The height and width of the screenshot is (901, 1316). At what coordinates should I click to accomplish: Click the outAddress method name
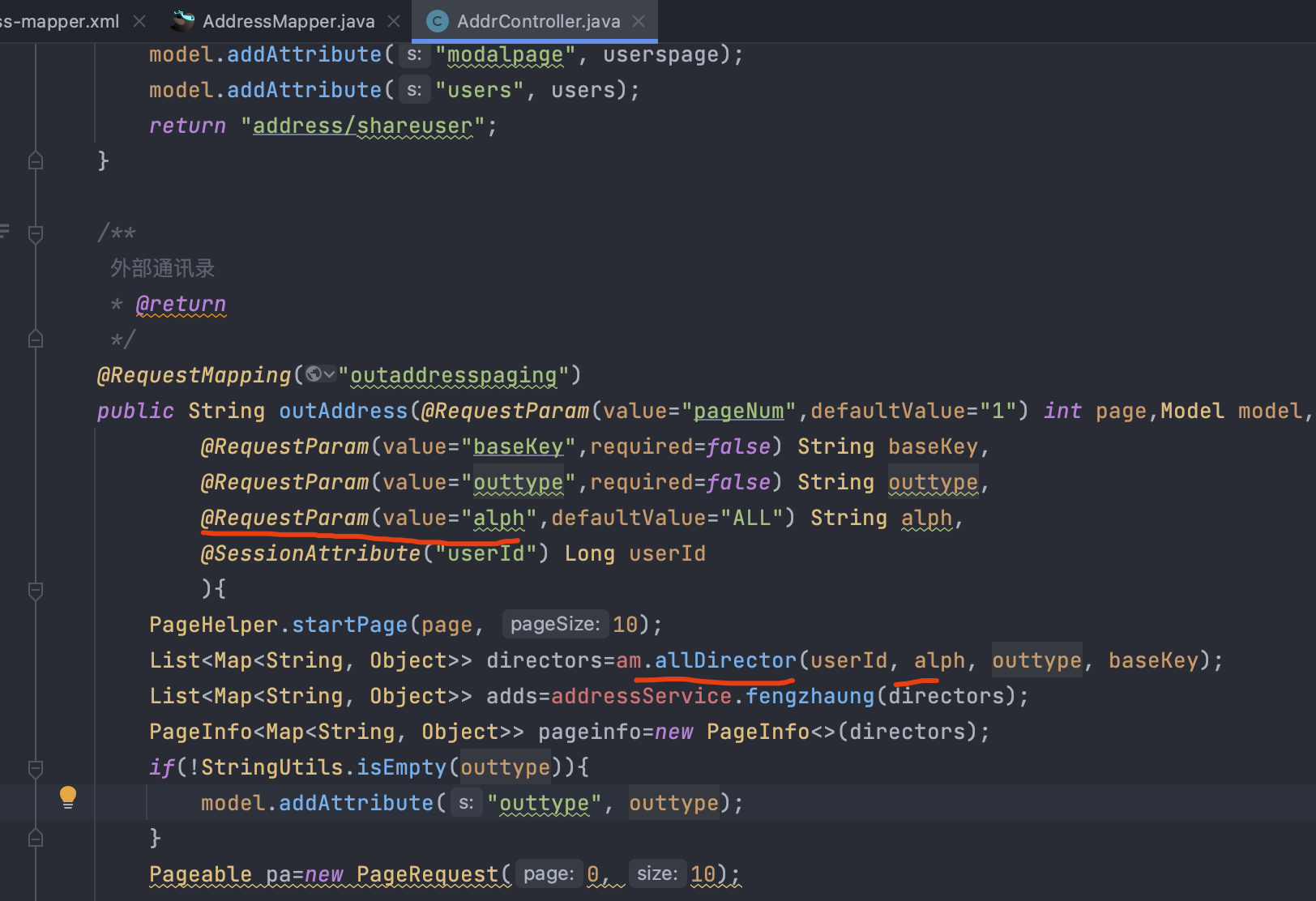(343, 411)
